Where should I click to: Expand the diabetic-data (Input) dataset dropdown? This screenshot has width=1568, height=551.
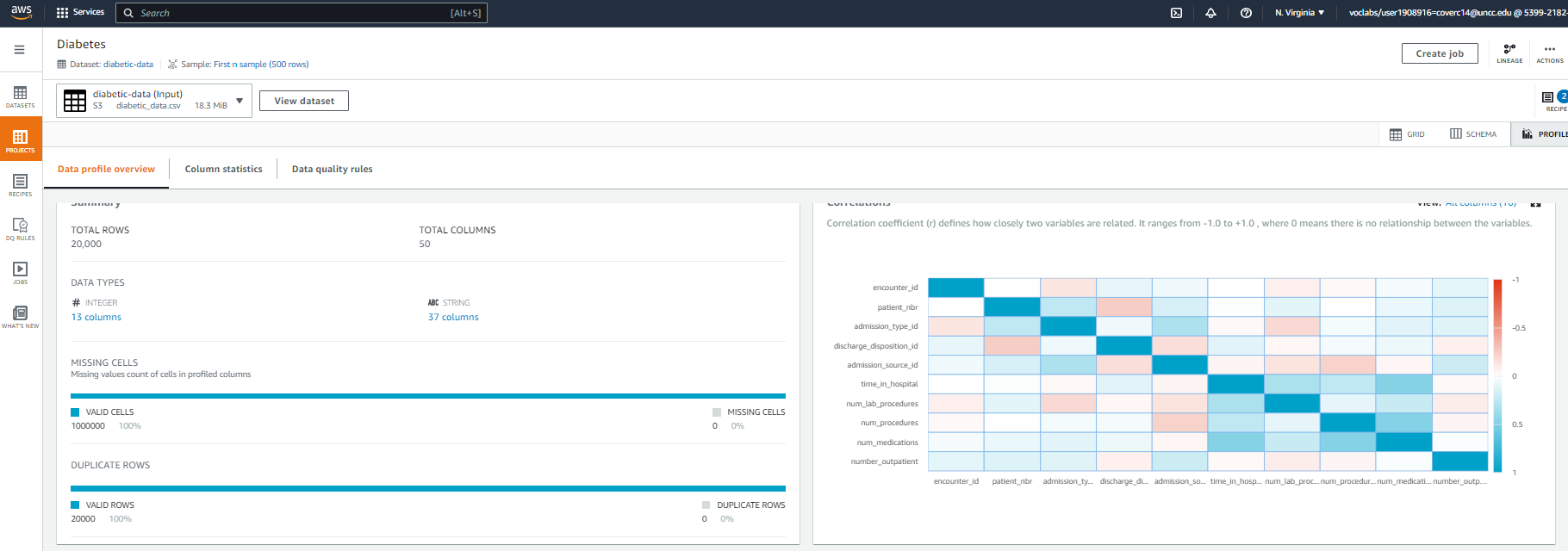point(240,101)
